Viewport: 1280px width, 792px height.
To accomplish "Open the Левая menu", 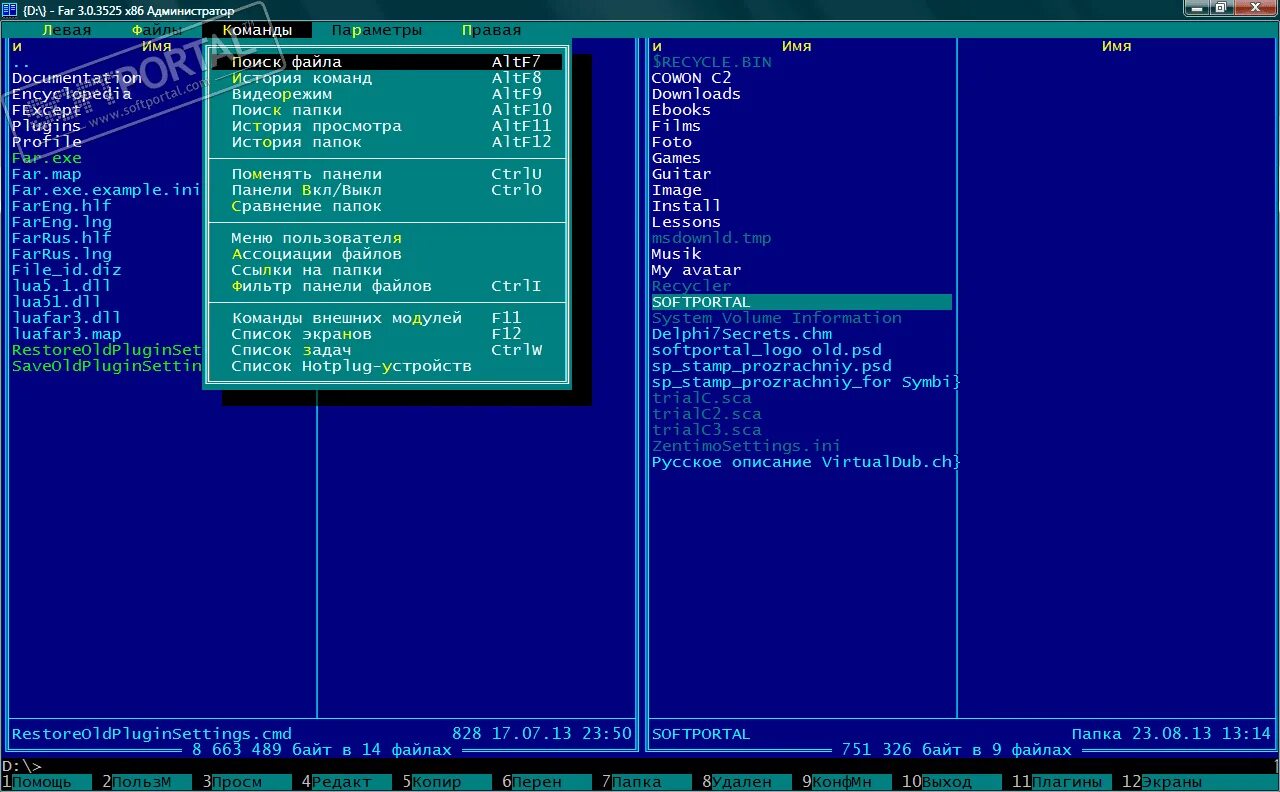I will [x=66, y=30].
